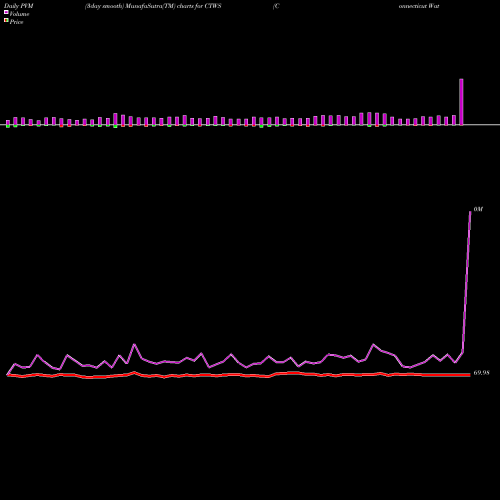The height and width of the screenshot is (500, 500).
Task: Click the end of the red price line
Action: (x=470, y=375)
